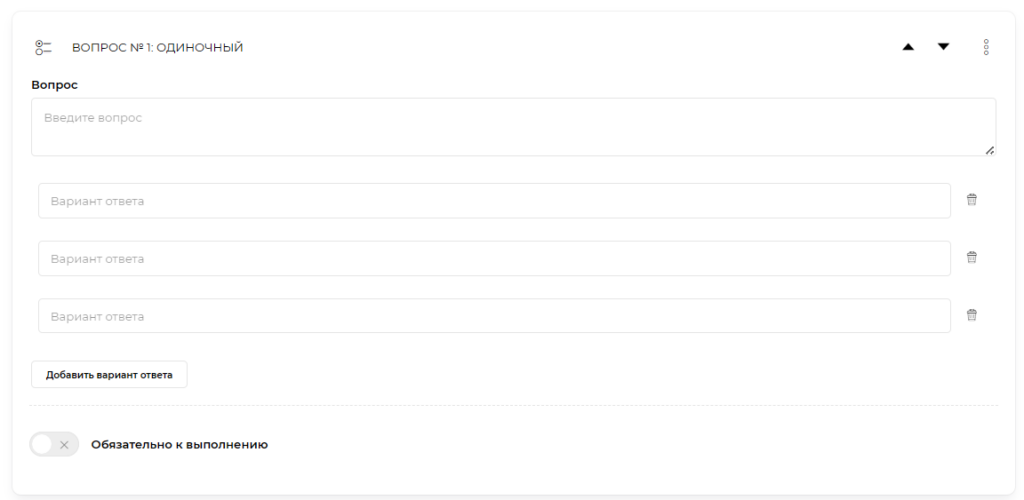Image resolution: width=1024 pixels, height=500 pixels.
Task: Focus the third 'Вариант ответа' field
Action: click(x=494, y=316)
